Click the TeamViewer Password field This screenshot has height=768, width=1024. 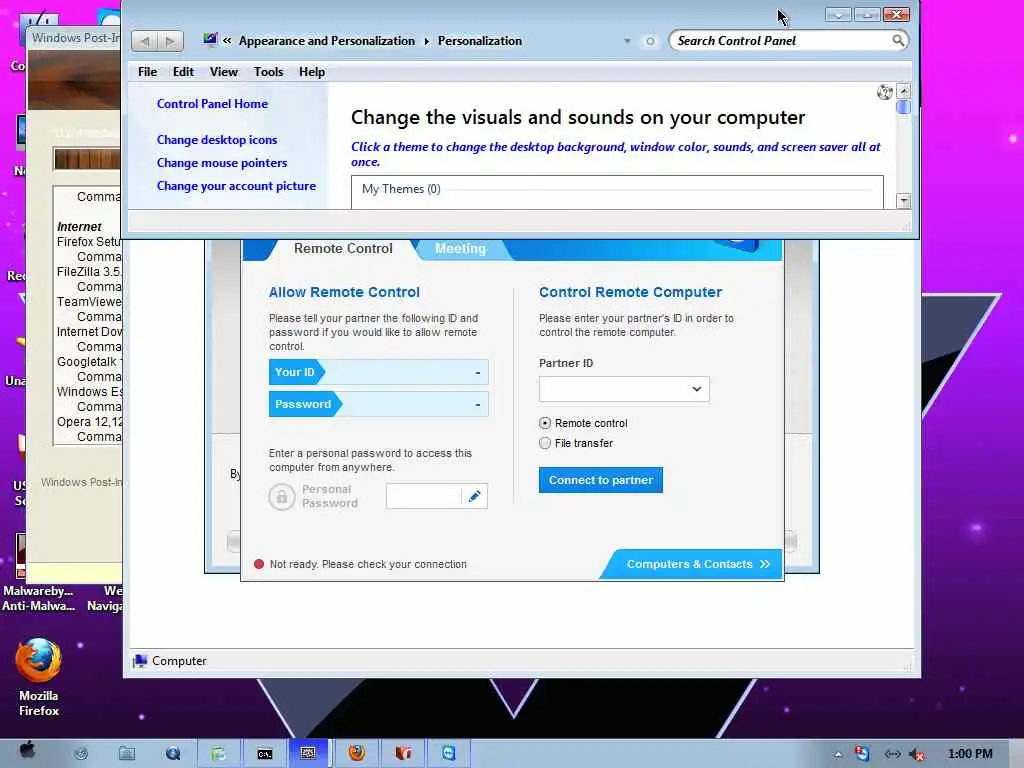(378, 404)
